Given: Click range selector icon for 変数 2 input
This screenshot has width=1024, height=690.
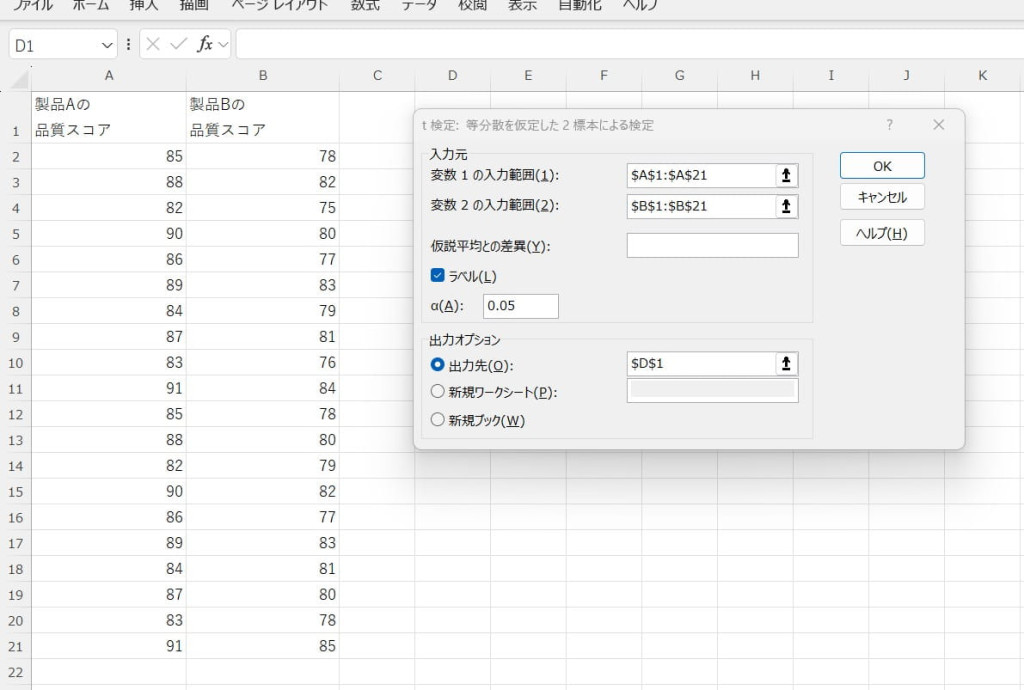Looking at the screenshot, I should click(786, 206).
